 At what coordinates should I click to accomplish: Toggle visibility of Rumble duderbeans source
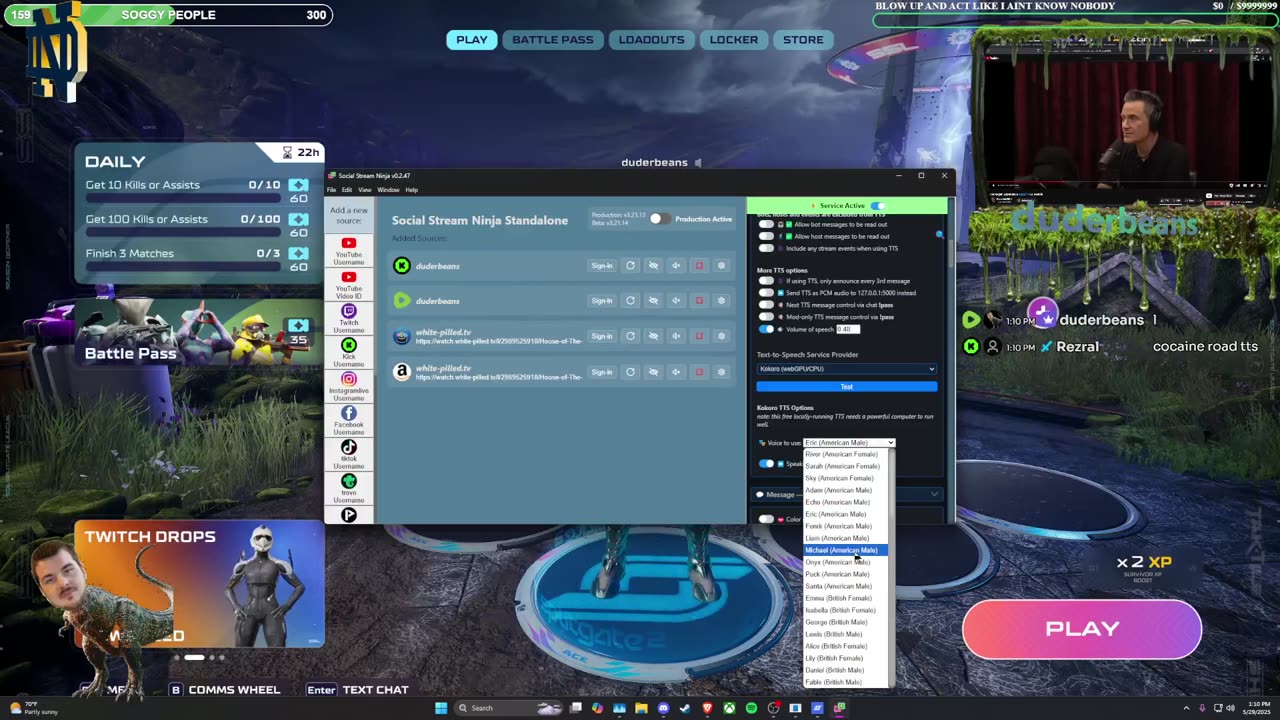[x=653, y=300]
